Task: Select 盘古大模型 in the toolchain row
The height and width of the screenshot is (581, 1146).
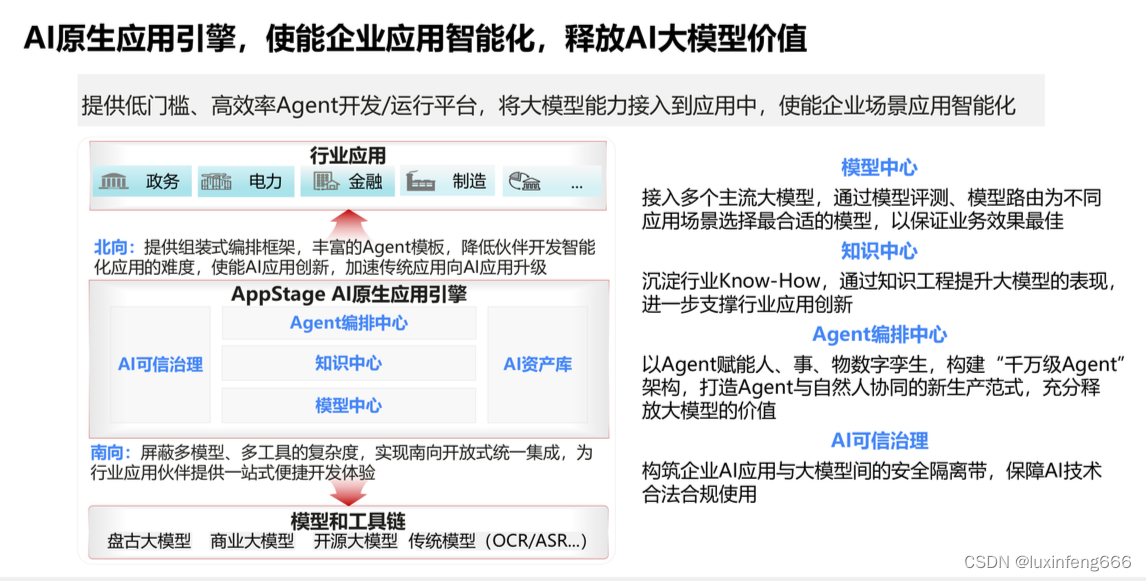Action: [x=149, y=541]
